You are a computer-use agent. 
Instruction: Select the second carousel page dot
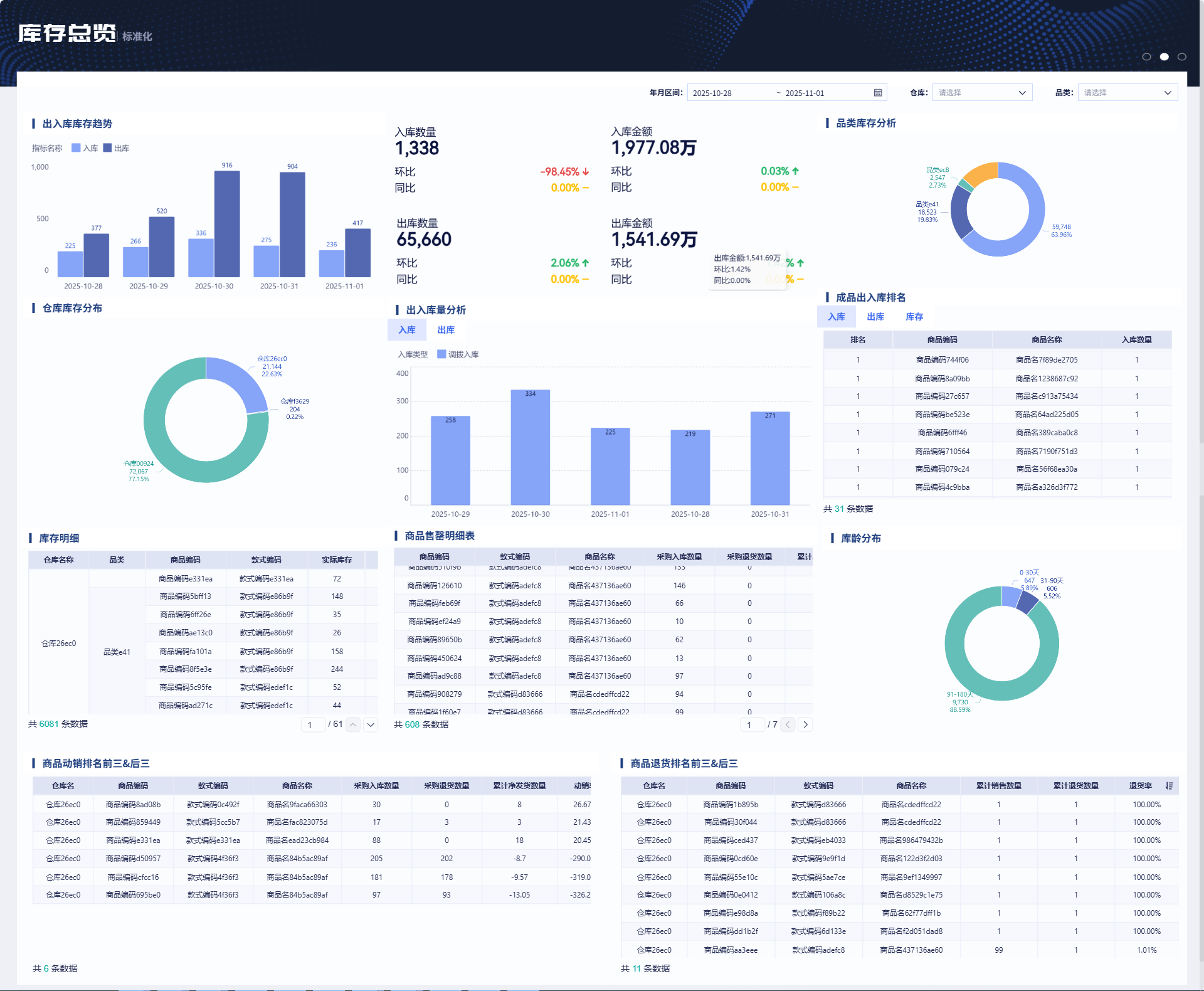1164,56
